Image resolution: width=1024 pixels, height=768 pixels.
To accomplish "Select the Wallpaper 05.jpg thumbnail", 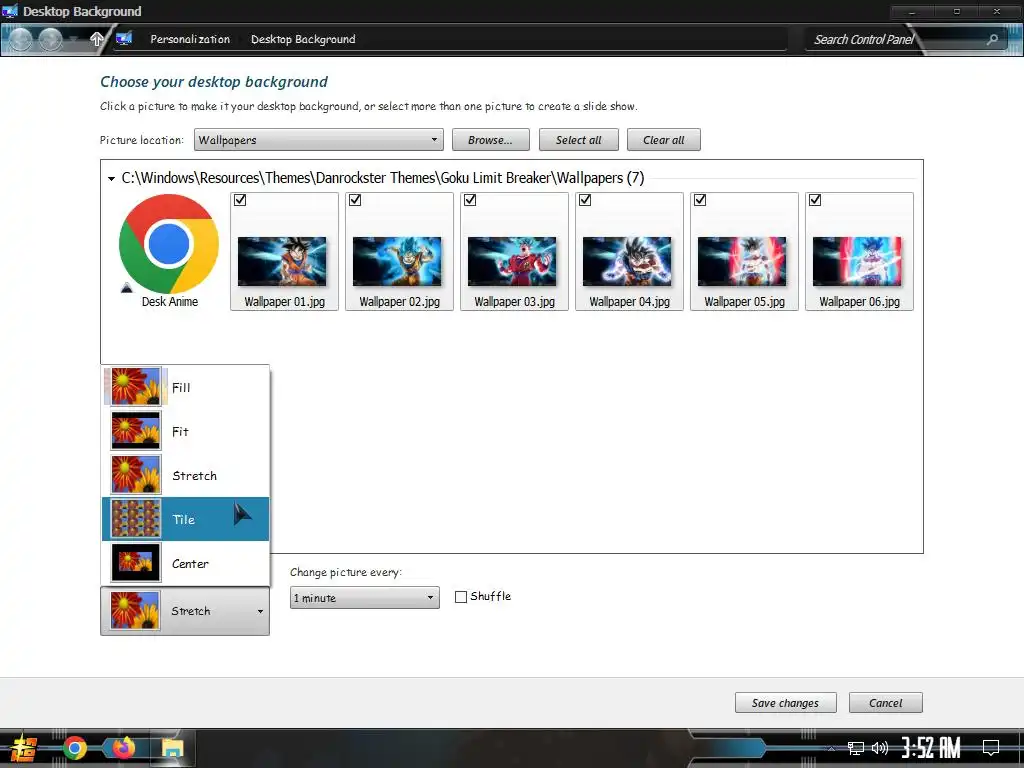I will [x=742, y=261].
